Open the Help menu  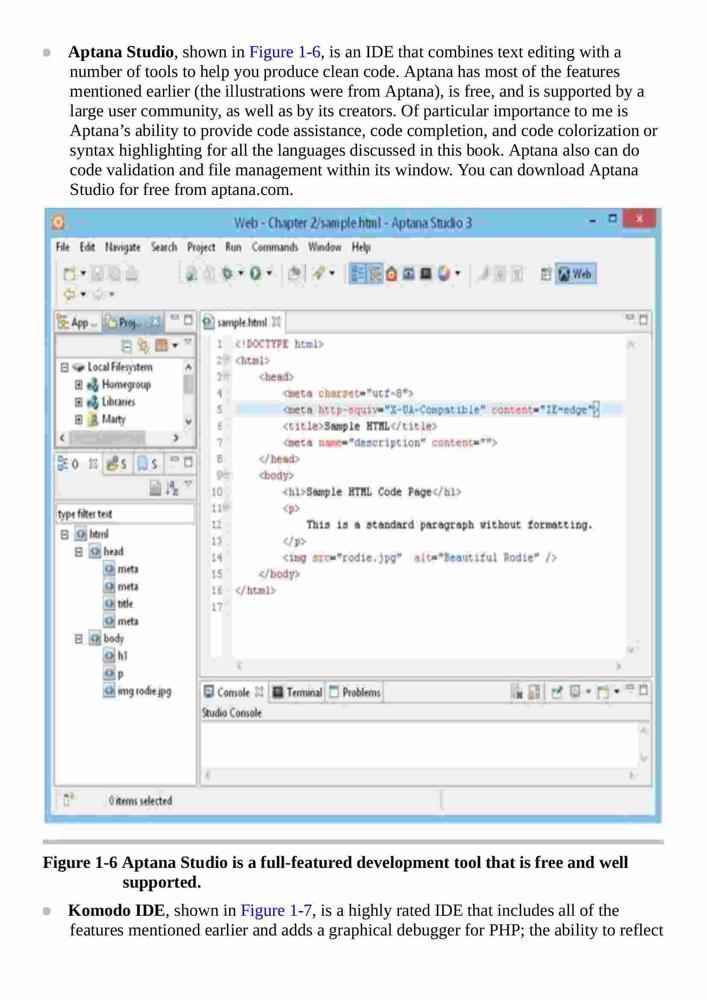tap(361, 247)
